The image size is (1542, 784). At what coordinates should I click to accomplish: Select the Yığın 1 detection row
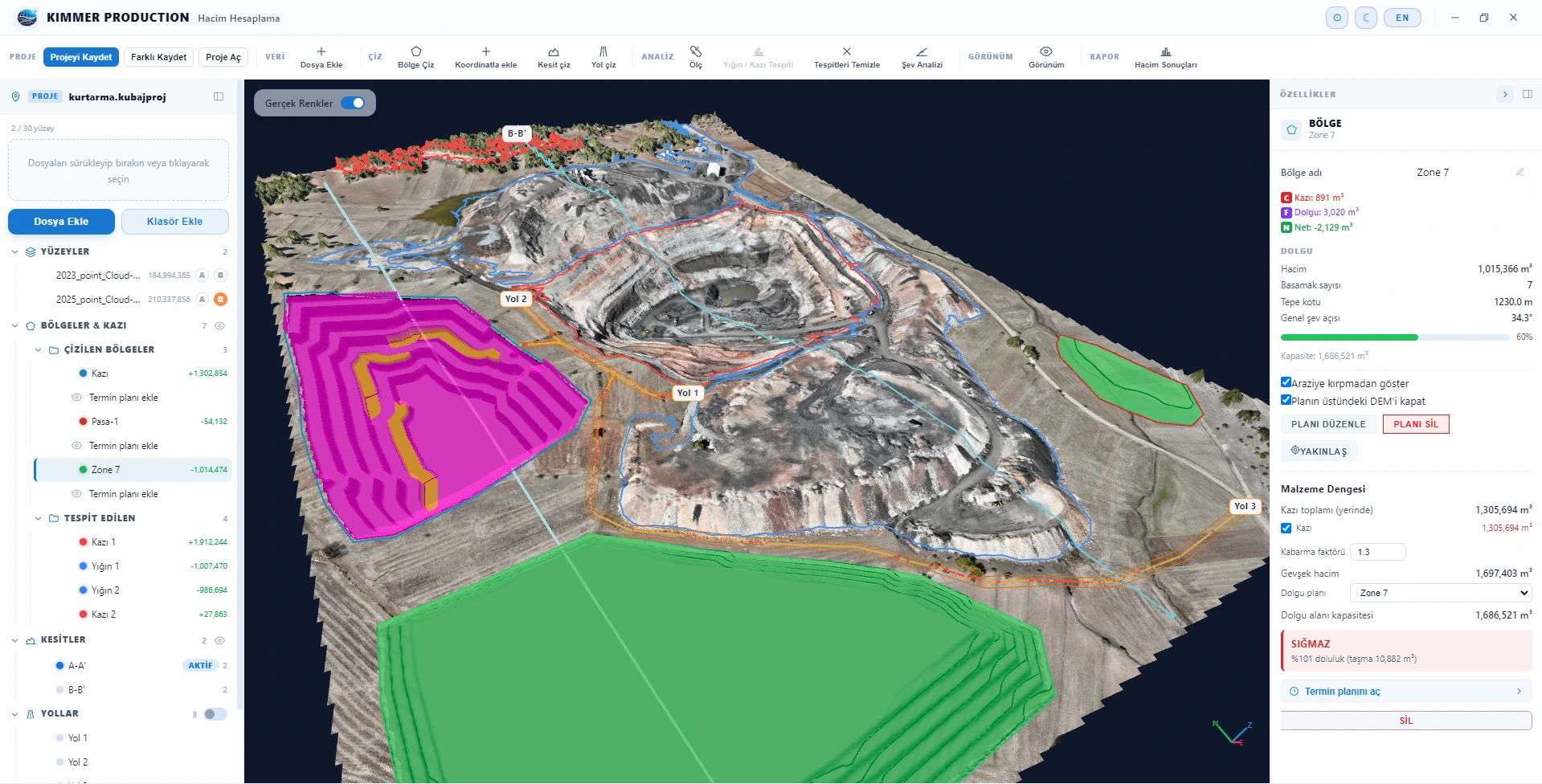(133, 566)
